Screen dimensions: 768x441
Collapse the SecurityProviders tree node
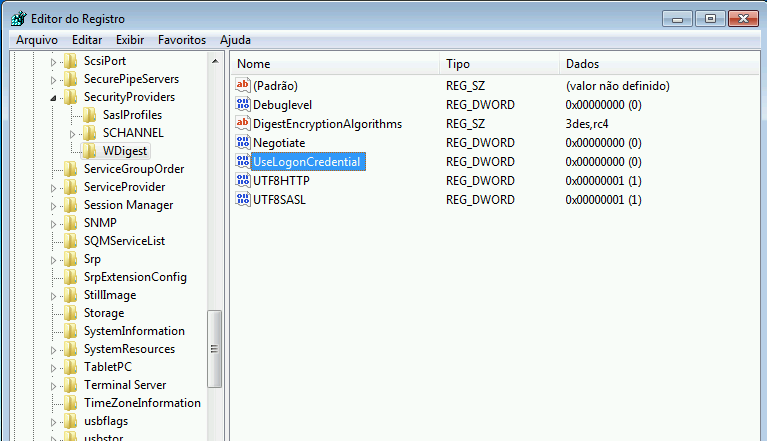pyautogui.click(x=53, y=98)
